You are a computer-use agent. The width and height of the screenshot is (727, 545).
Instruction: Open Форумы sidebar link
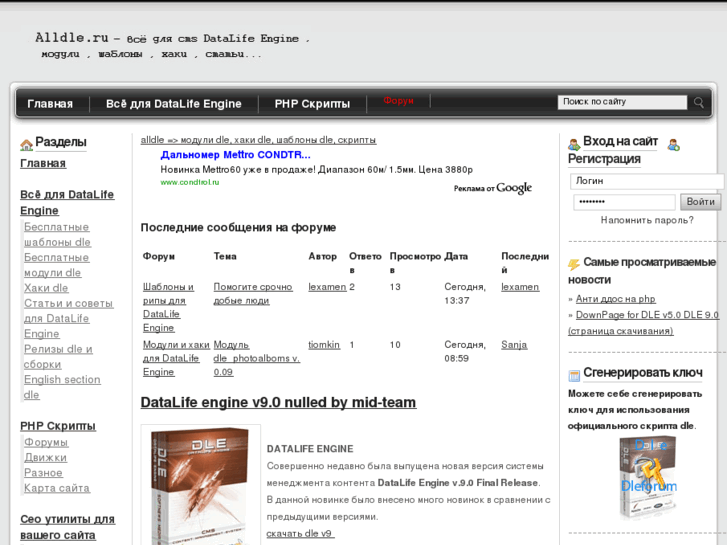[46, 442]
